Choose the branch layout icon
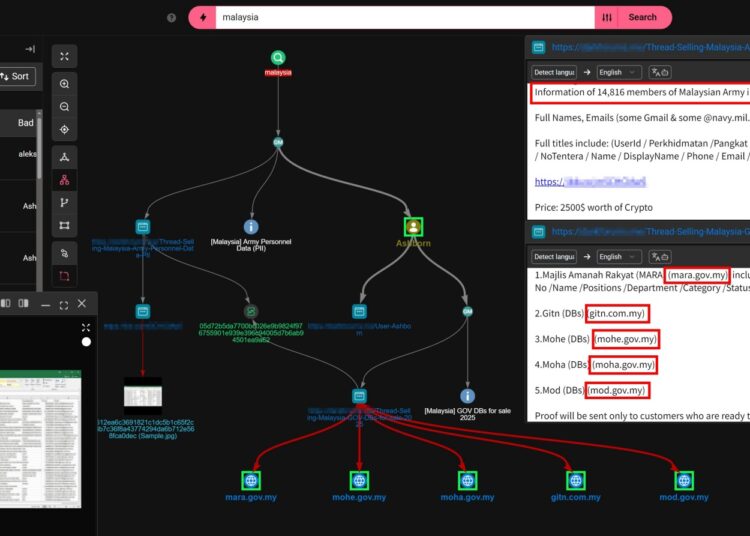 (x=64, y=203)
